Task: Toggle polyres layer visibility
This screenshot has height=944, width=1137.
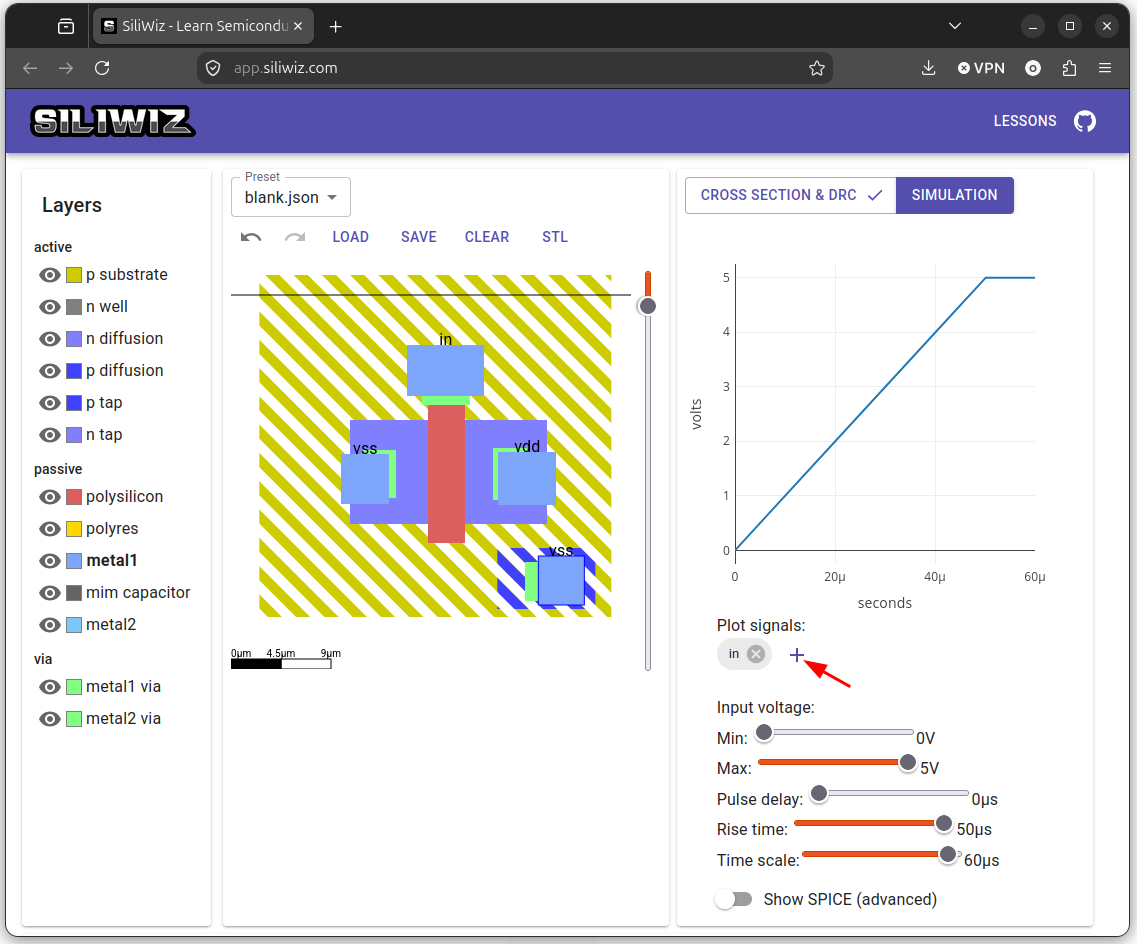Action: coord(49,529)
